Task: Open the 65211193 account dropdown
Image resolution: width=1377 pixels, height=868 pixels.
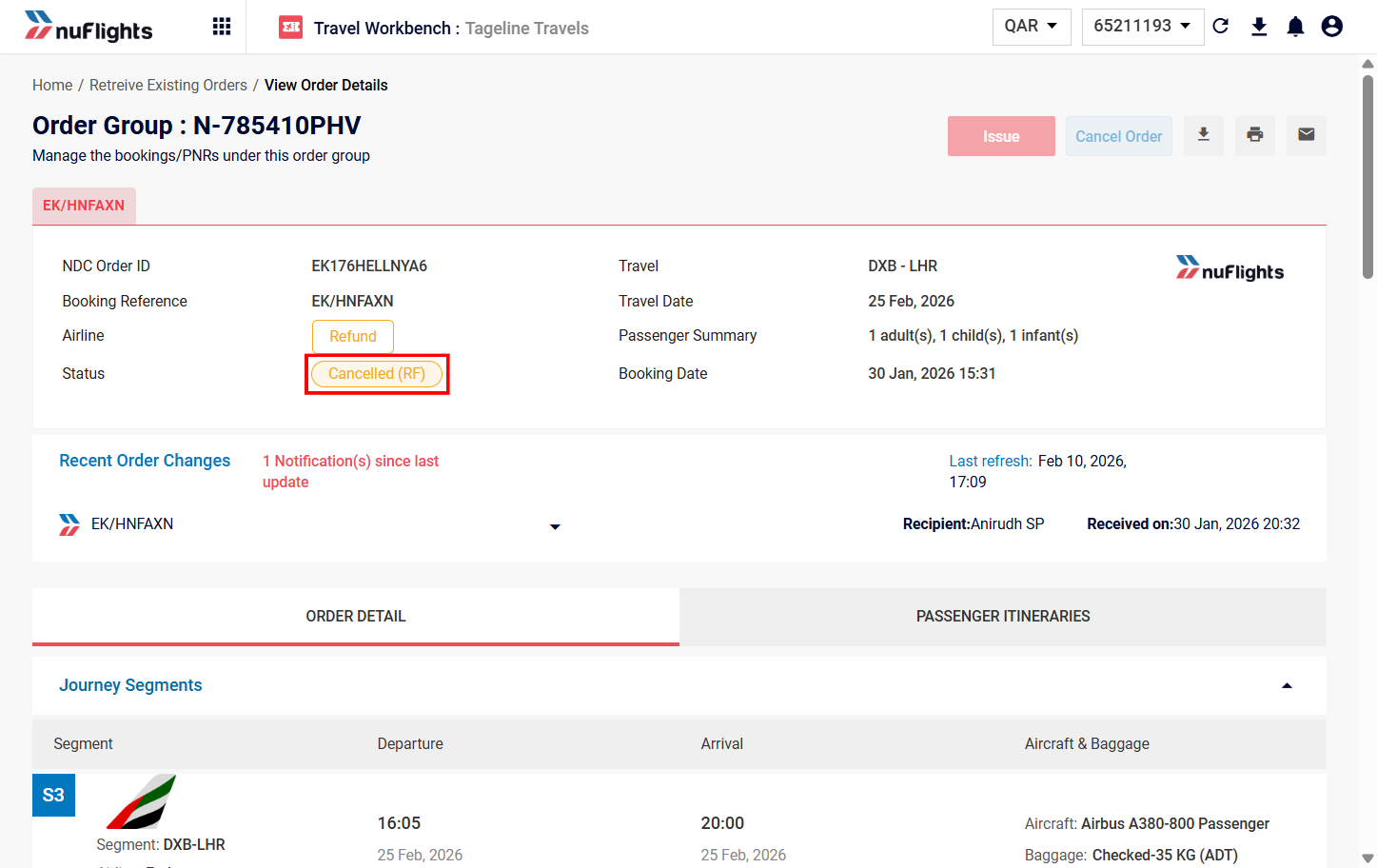Action: point(1143,27)
